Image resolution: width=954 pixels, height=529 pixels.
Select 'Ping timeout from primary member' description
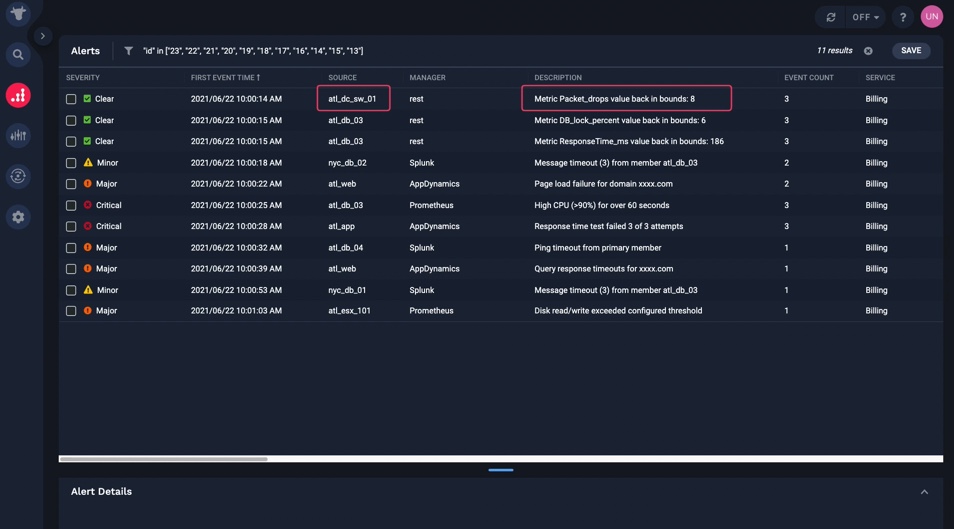coord(597,248)
